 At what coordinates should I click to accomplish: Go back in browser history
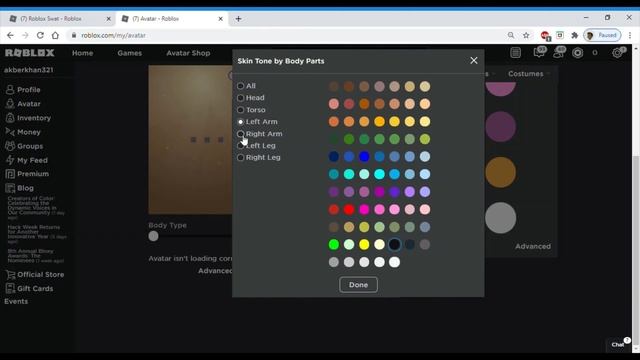(x=10, y=36)
